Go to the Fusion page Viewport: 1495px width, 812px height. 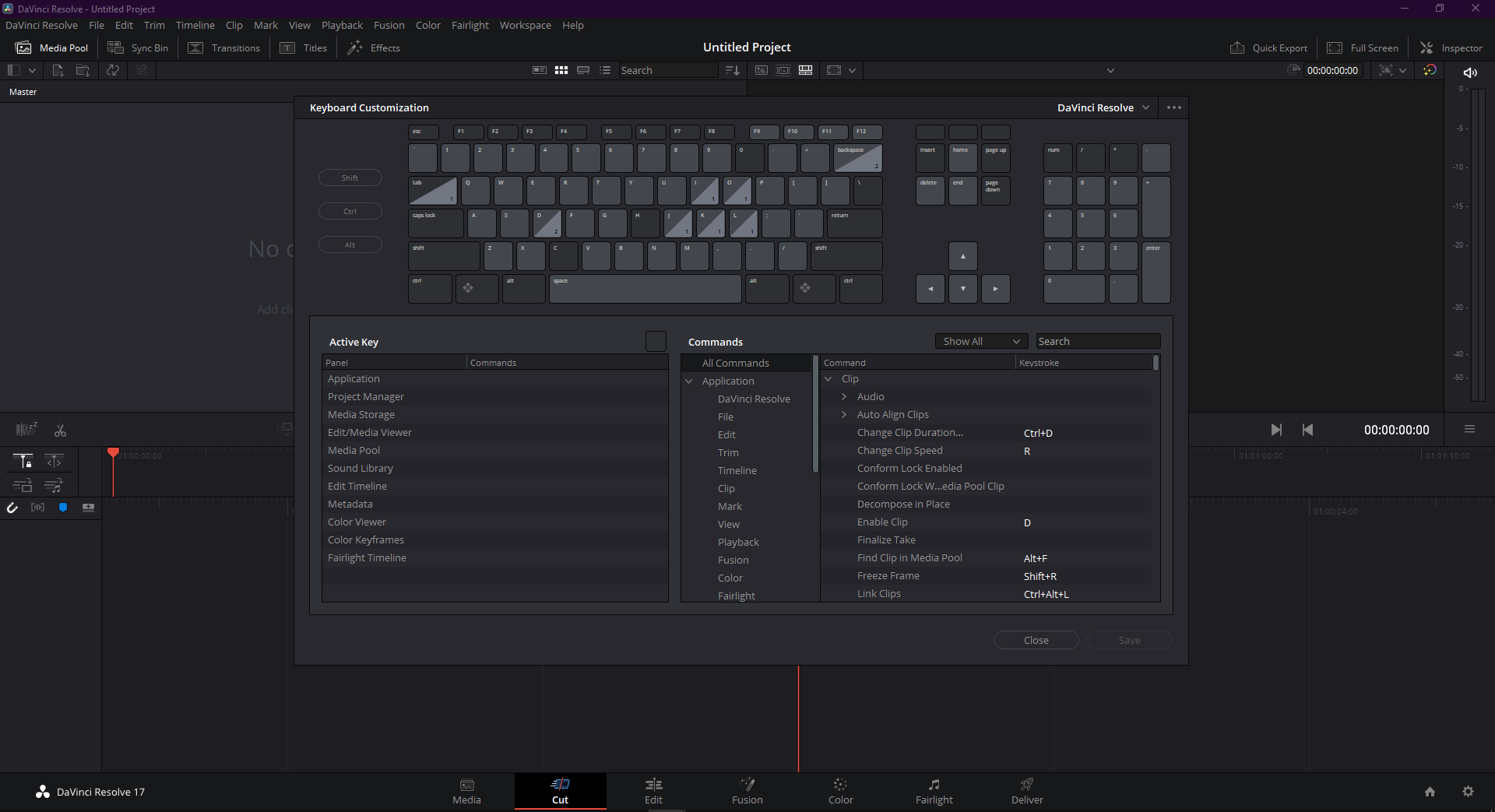(x=747, y=791)
